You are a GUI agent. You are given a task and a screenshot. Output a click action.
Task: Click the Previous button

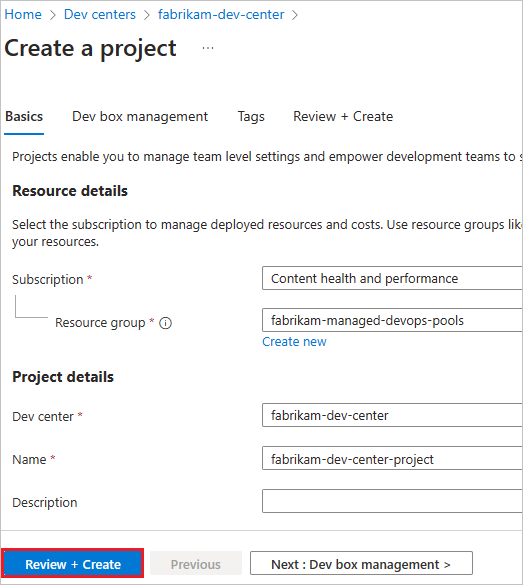(x=196, y=563)
